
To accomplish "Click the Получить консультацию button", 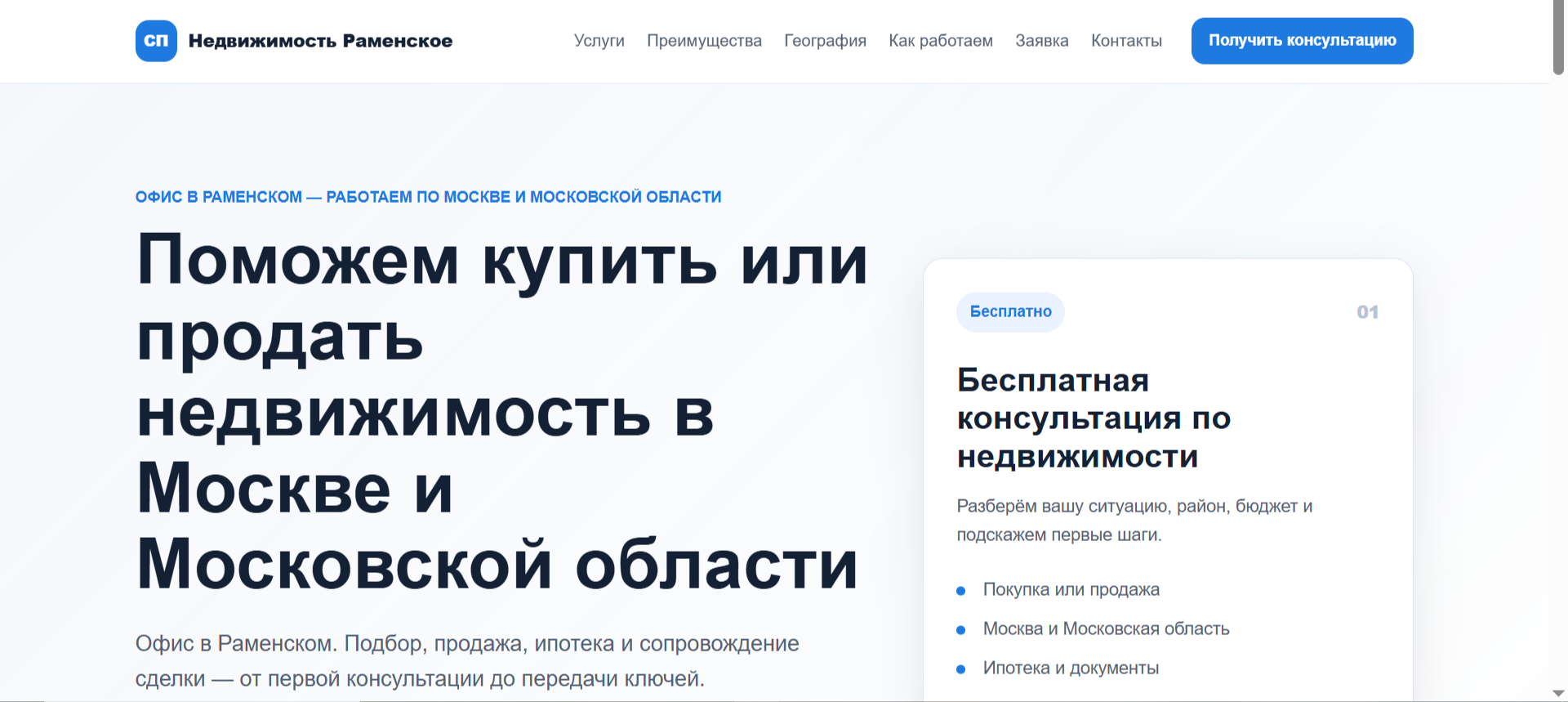I will [x=1302, y=41].
